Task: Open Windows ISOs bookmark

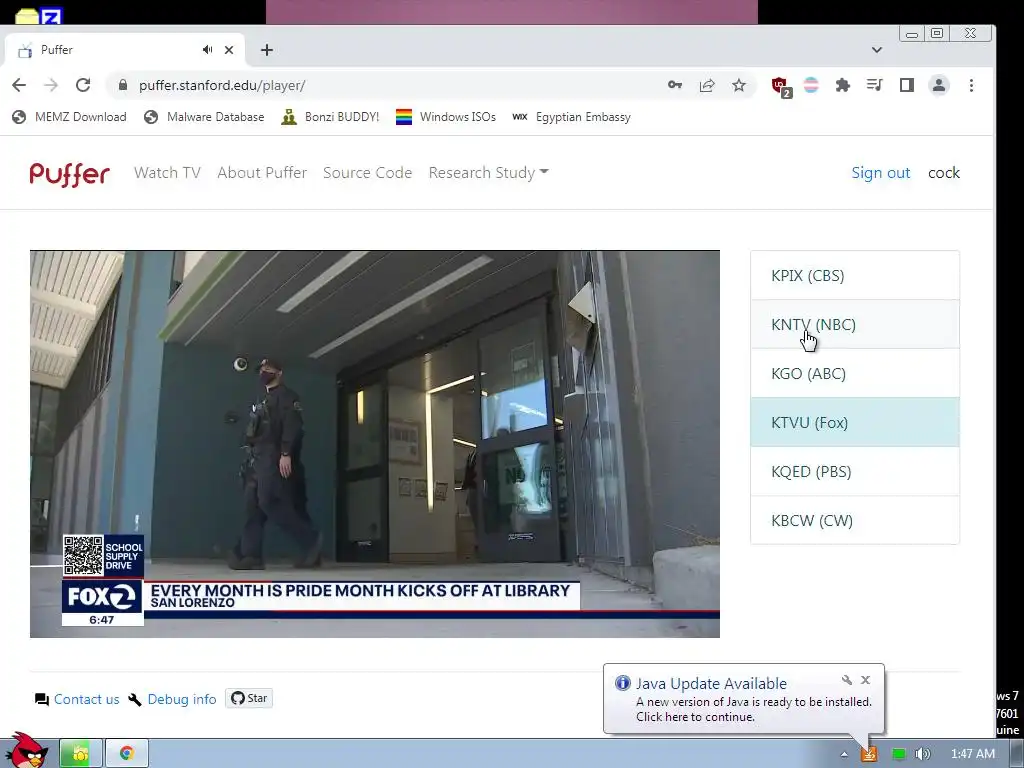Action: pos(446,117)
